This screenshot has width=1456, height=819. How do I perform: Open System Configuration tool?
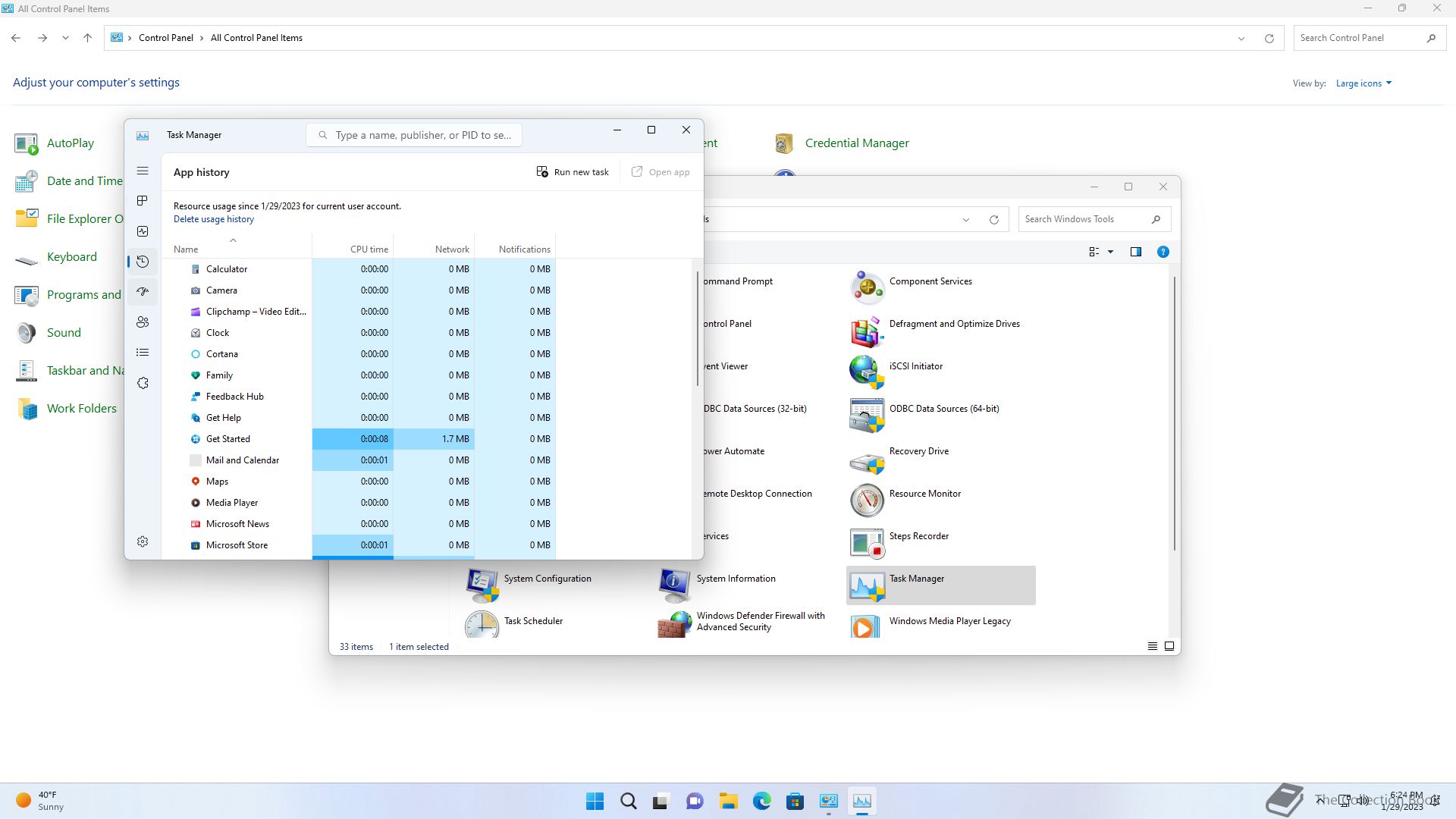click(x=555, y=585)
